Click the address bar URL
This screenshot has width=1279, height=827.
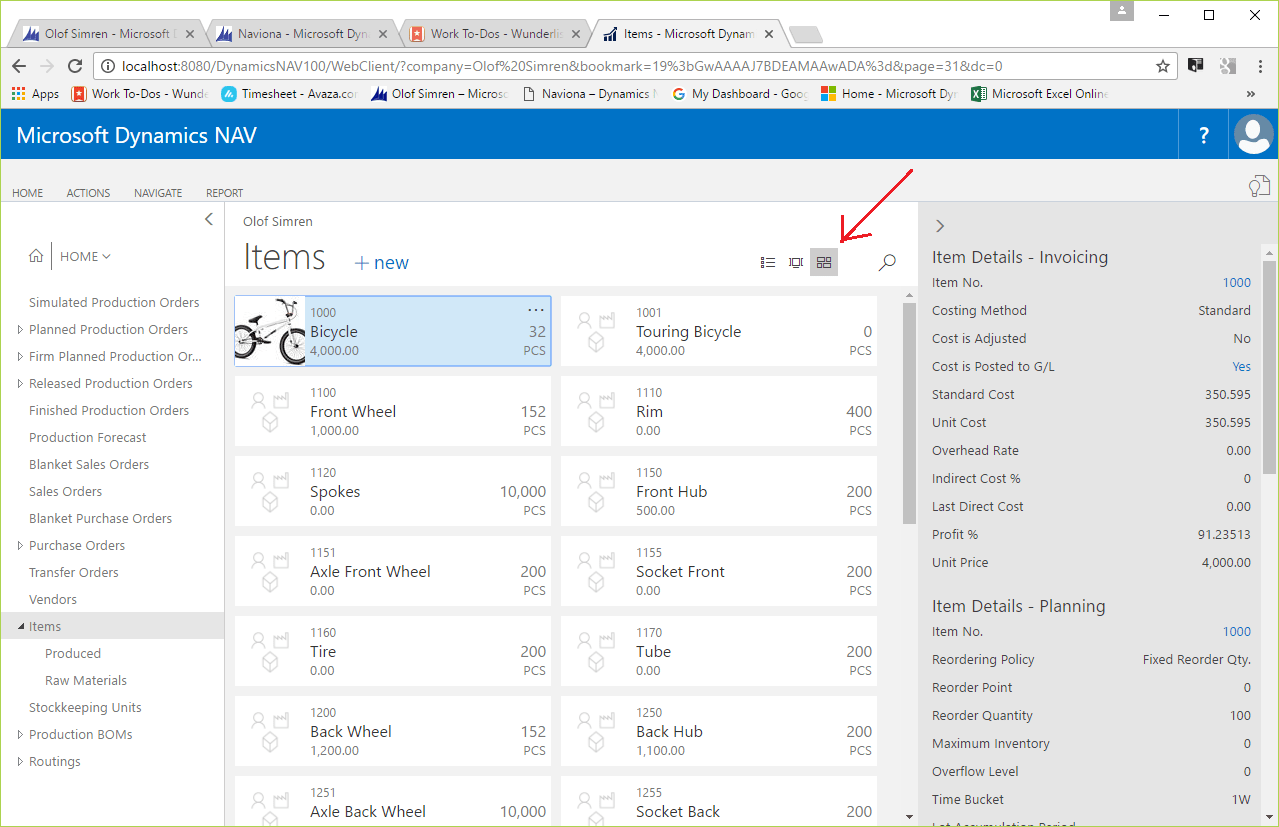560,66
